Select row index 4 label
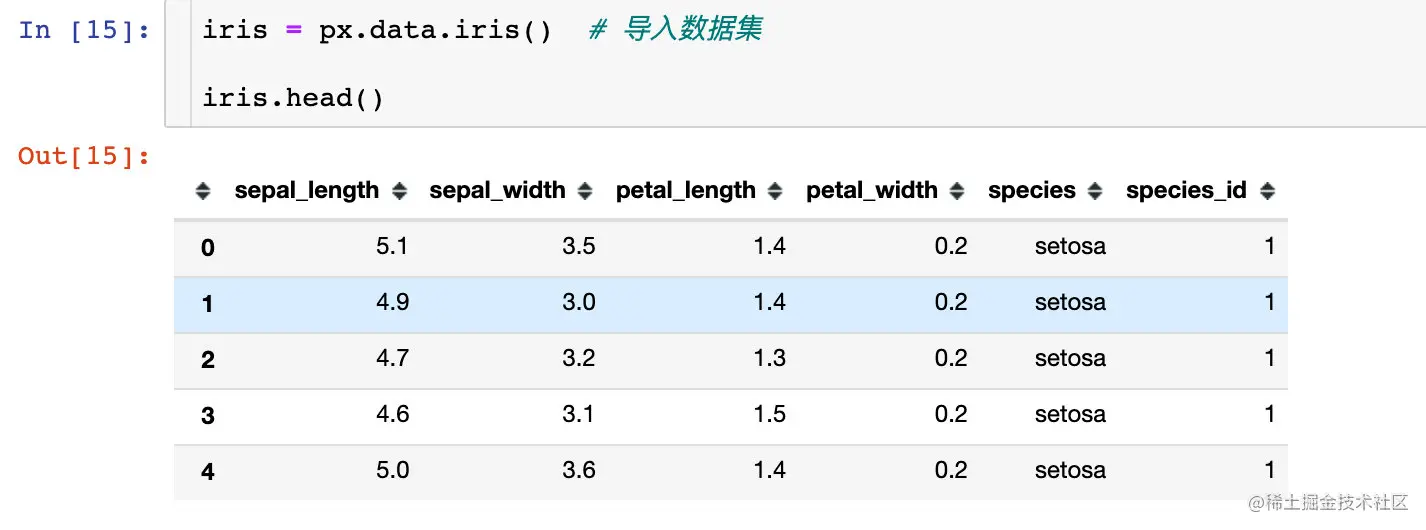The image size is (1426, 530). click(x=208, y=472)
